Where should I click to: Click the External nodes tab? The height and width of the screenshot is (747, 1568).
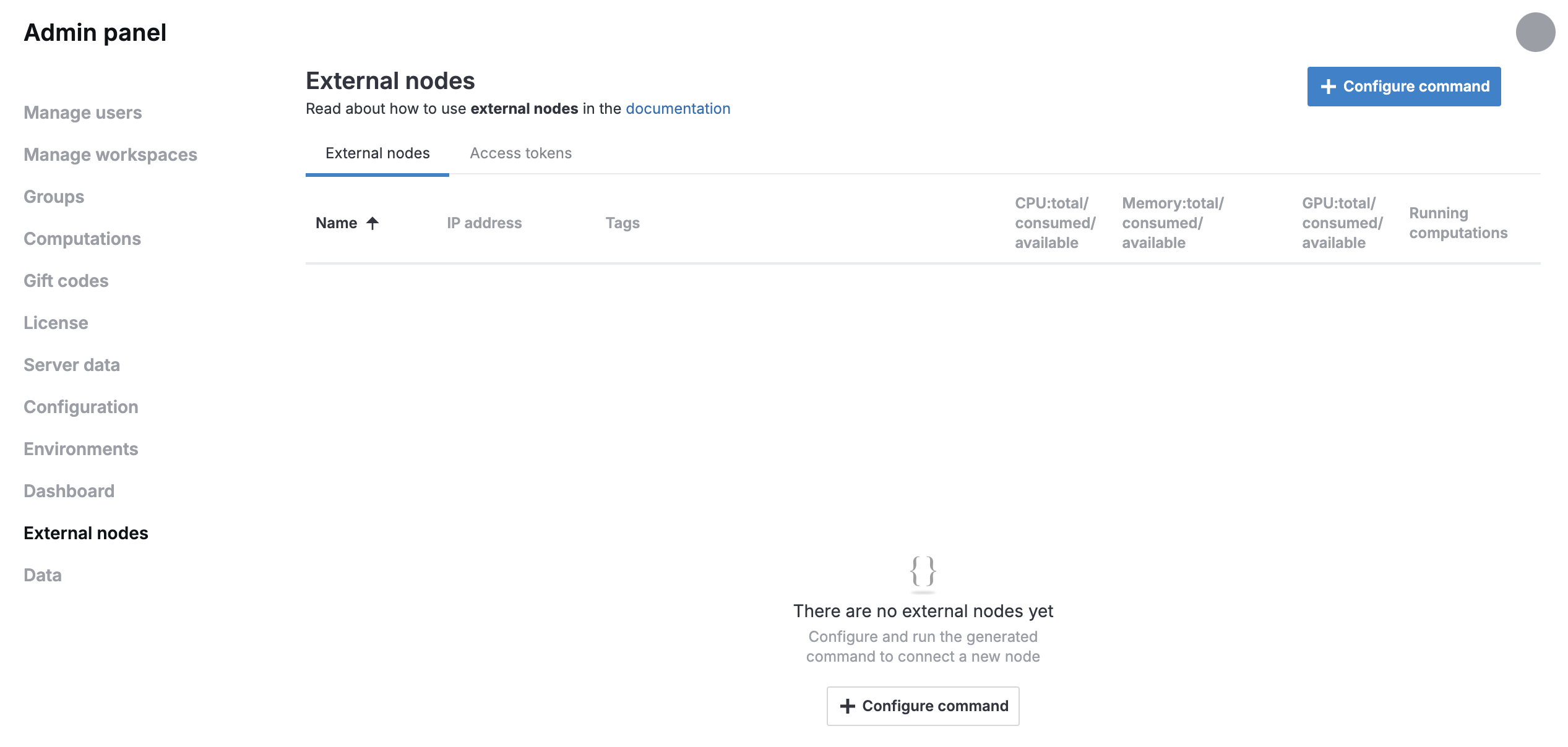tap(377, 152)
